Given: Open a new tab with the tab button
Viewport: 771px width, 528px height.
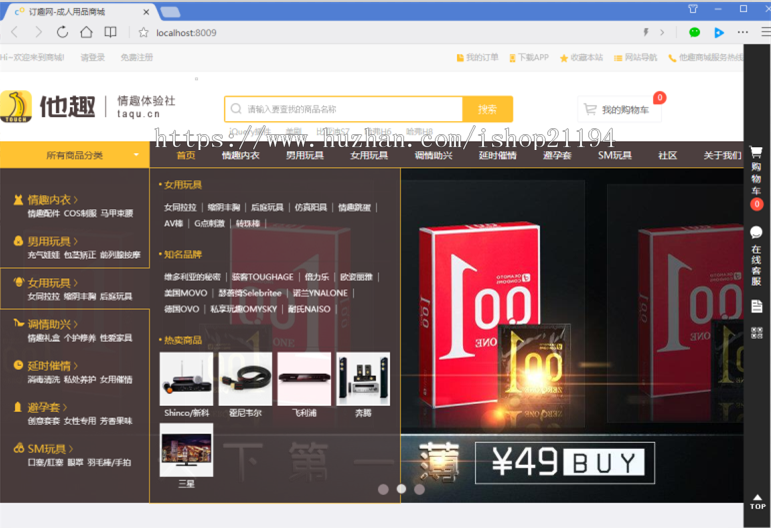Looking at the screenshot, I should tap(170, 12).
